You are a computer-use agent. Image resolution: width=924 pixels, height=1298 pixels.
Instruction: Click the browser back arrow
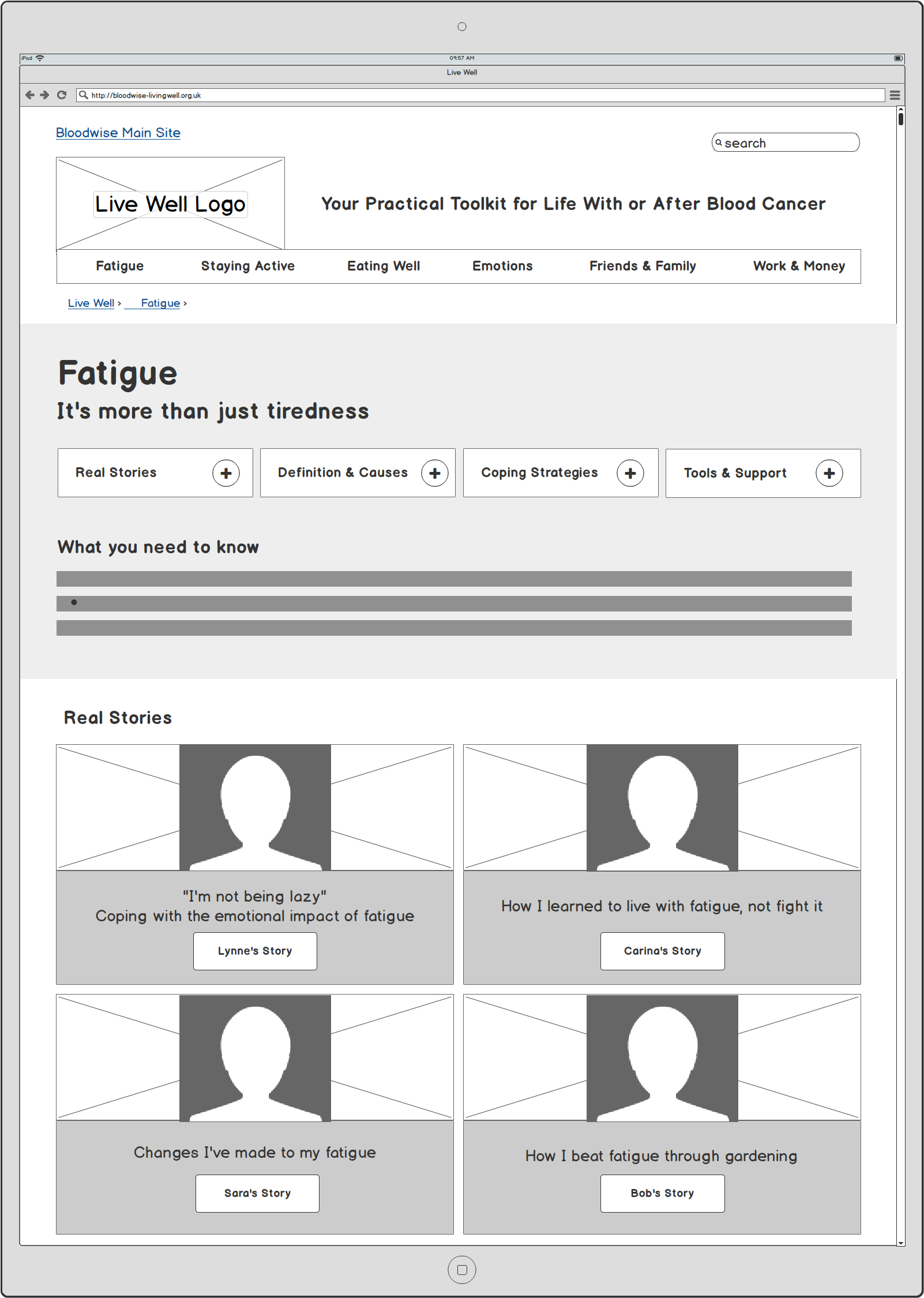pos(30,95)
